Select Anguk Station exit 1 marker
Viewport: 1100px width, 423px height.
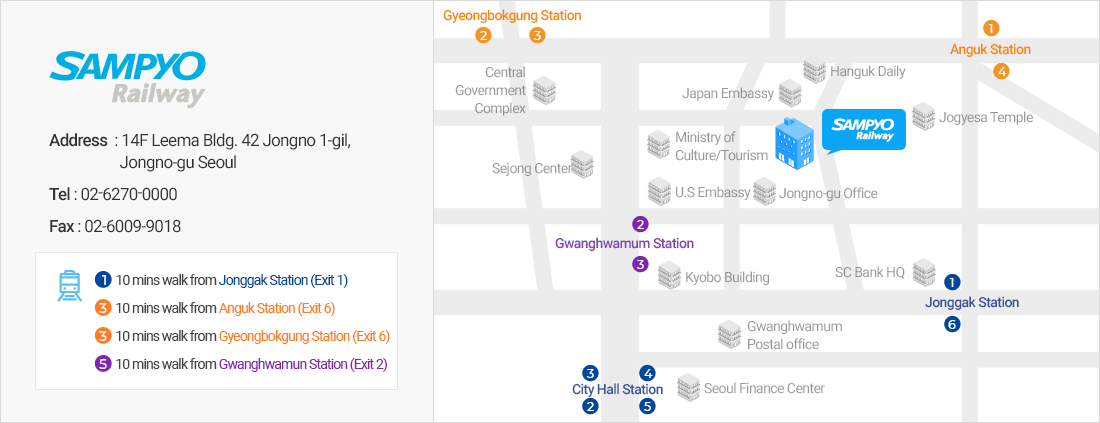[991, 28]
